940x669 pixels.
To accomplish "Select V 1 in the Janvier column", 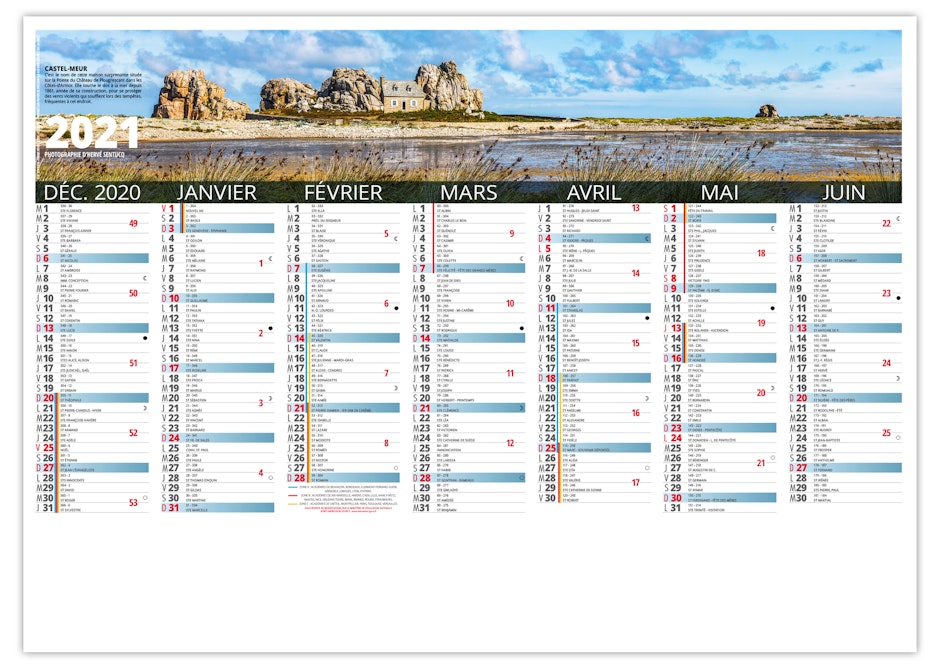I will coord(218,208).
